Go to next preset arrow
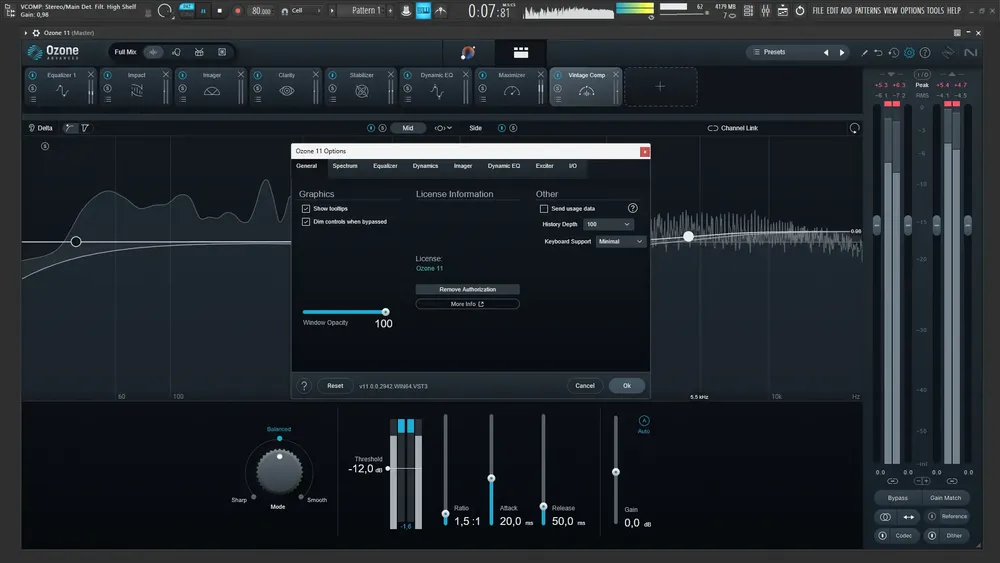Screen dimensions: 1000x563 842,52
